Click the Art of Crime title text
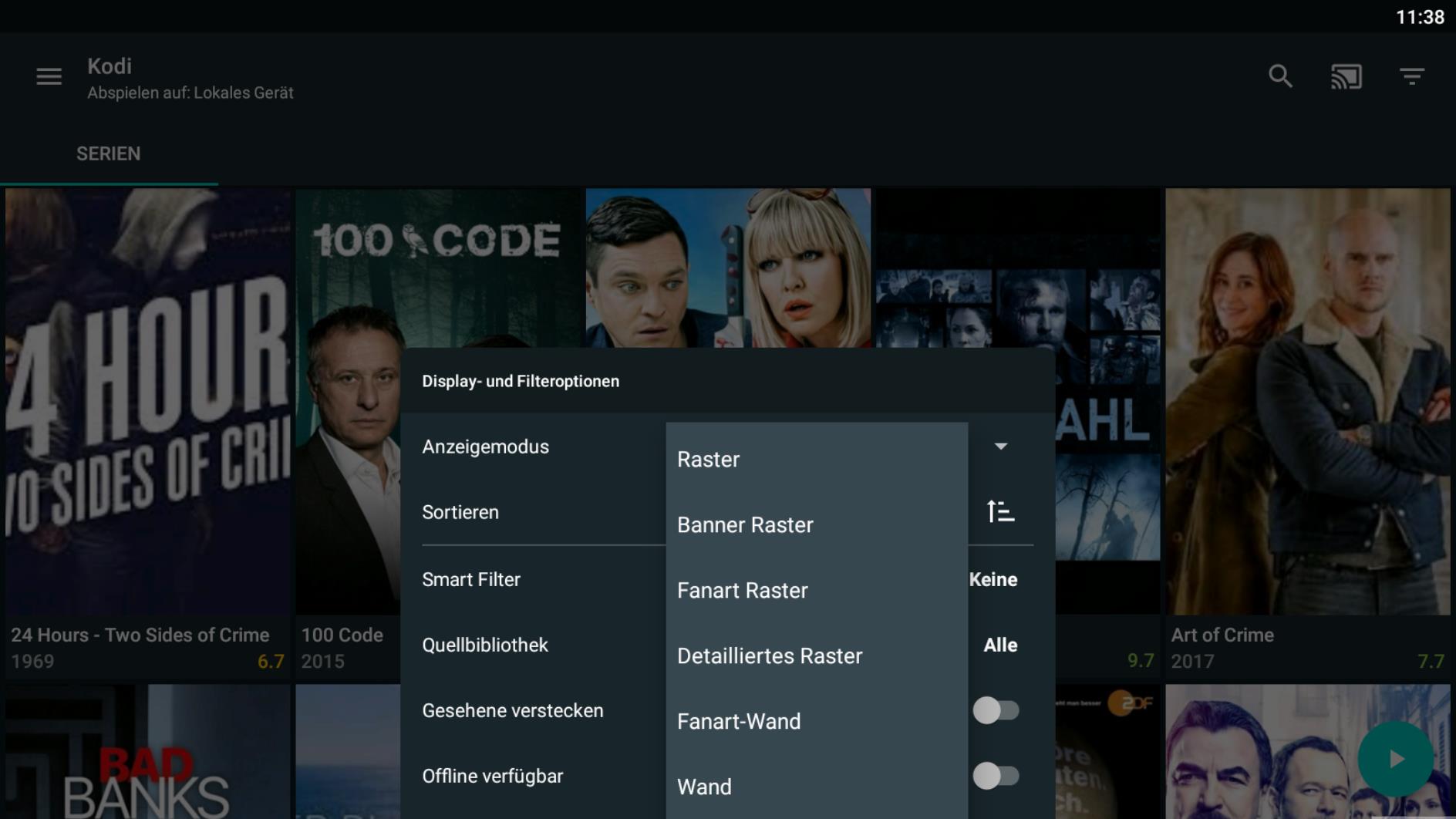 [1222, 635]
